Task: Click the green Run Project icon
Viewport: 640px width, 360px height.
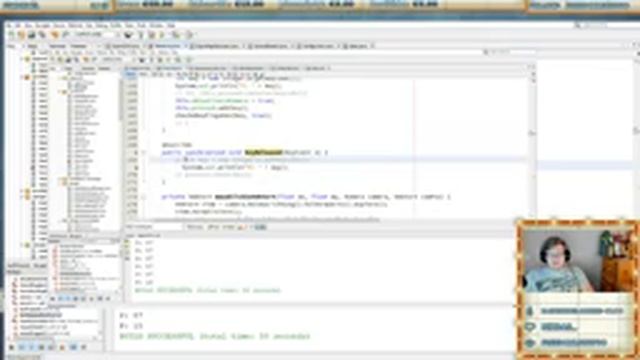Action: click(162, 35)
